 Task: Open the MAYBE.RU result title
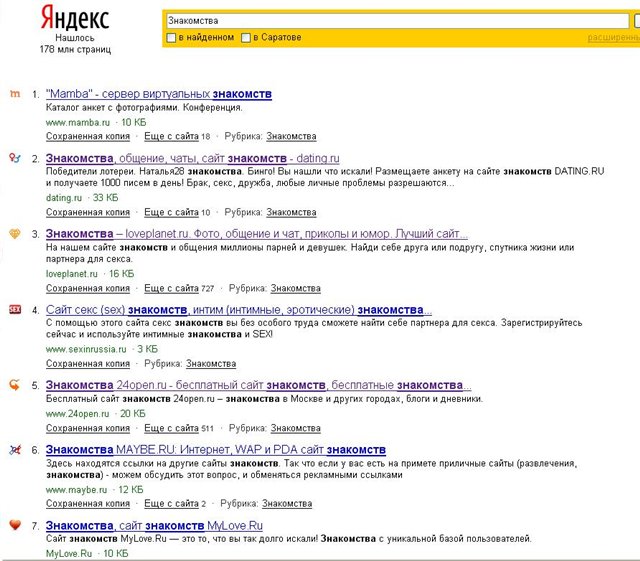coord(216,450)
